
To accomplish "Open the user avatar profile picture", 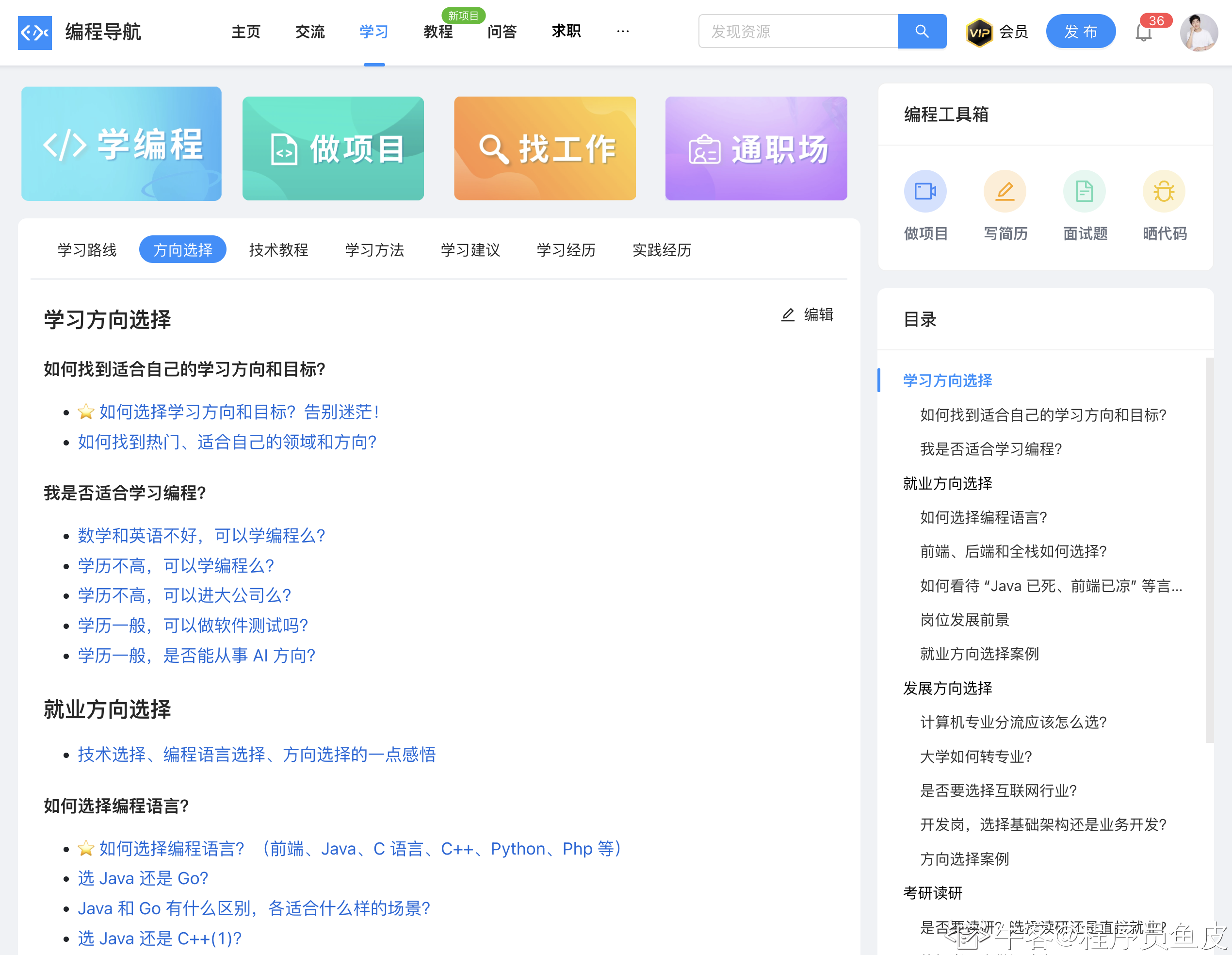I will pyautogui.click(x=1200, y=32).
